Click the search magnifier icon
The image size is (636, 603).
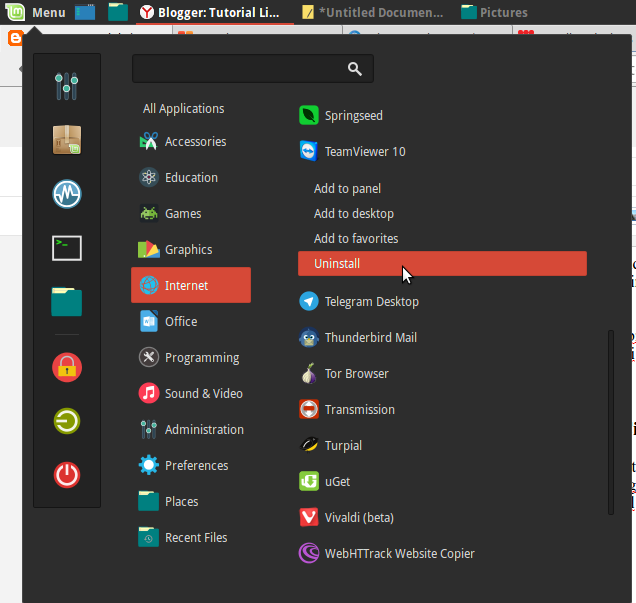point(355,69)
